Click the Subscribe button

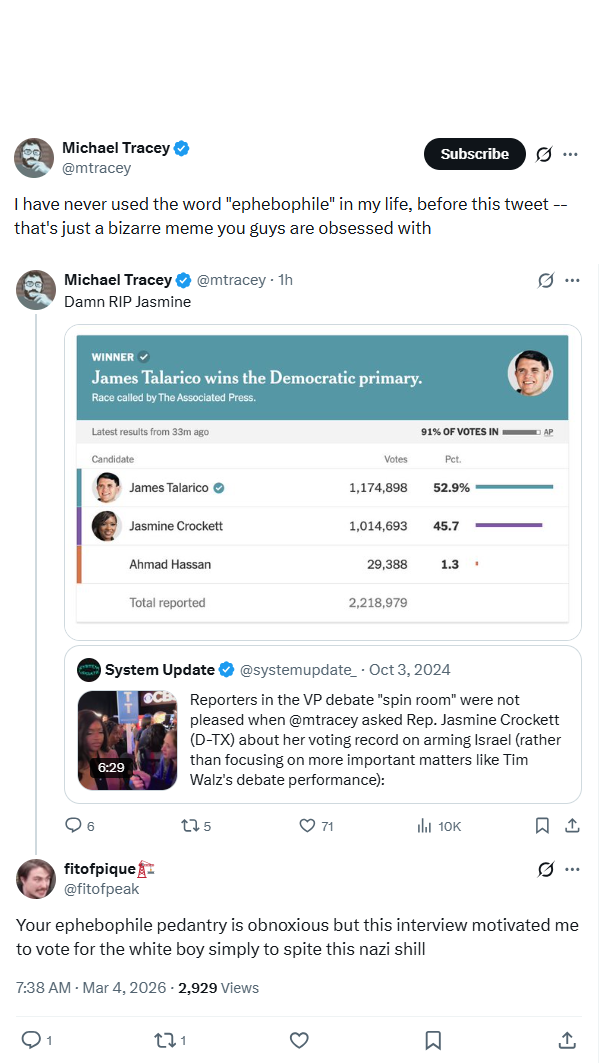(x=475, y=154)
